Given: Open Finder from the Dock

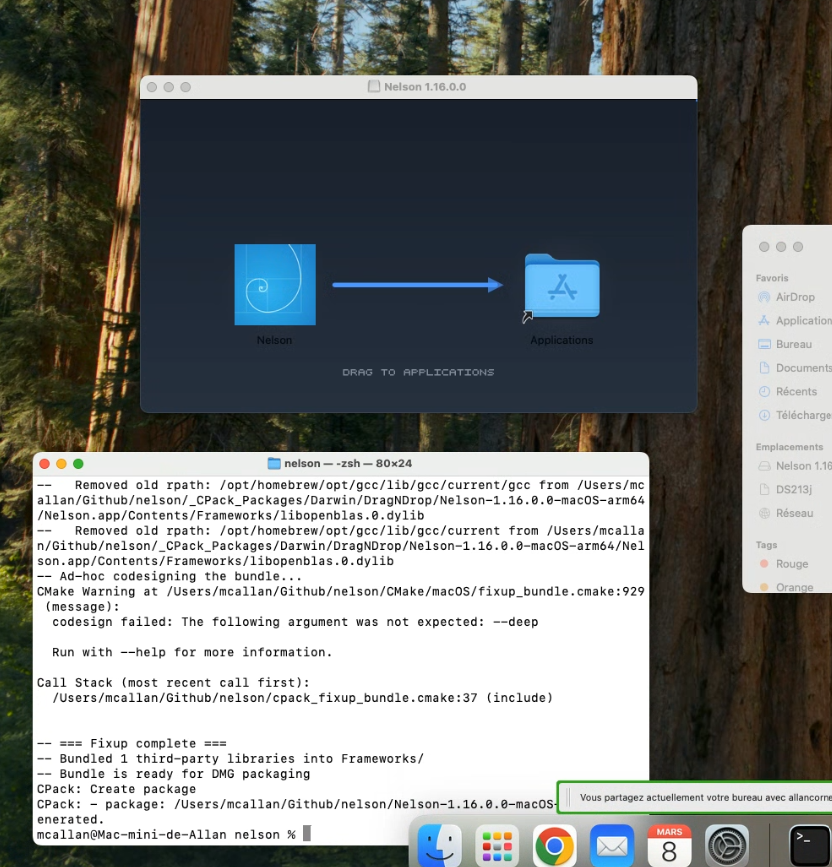Looking at the screenshot, I should [439, 845].
